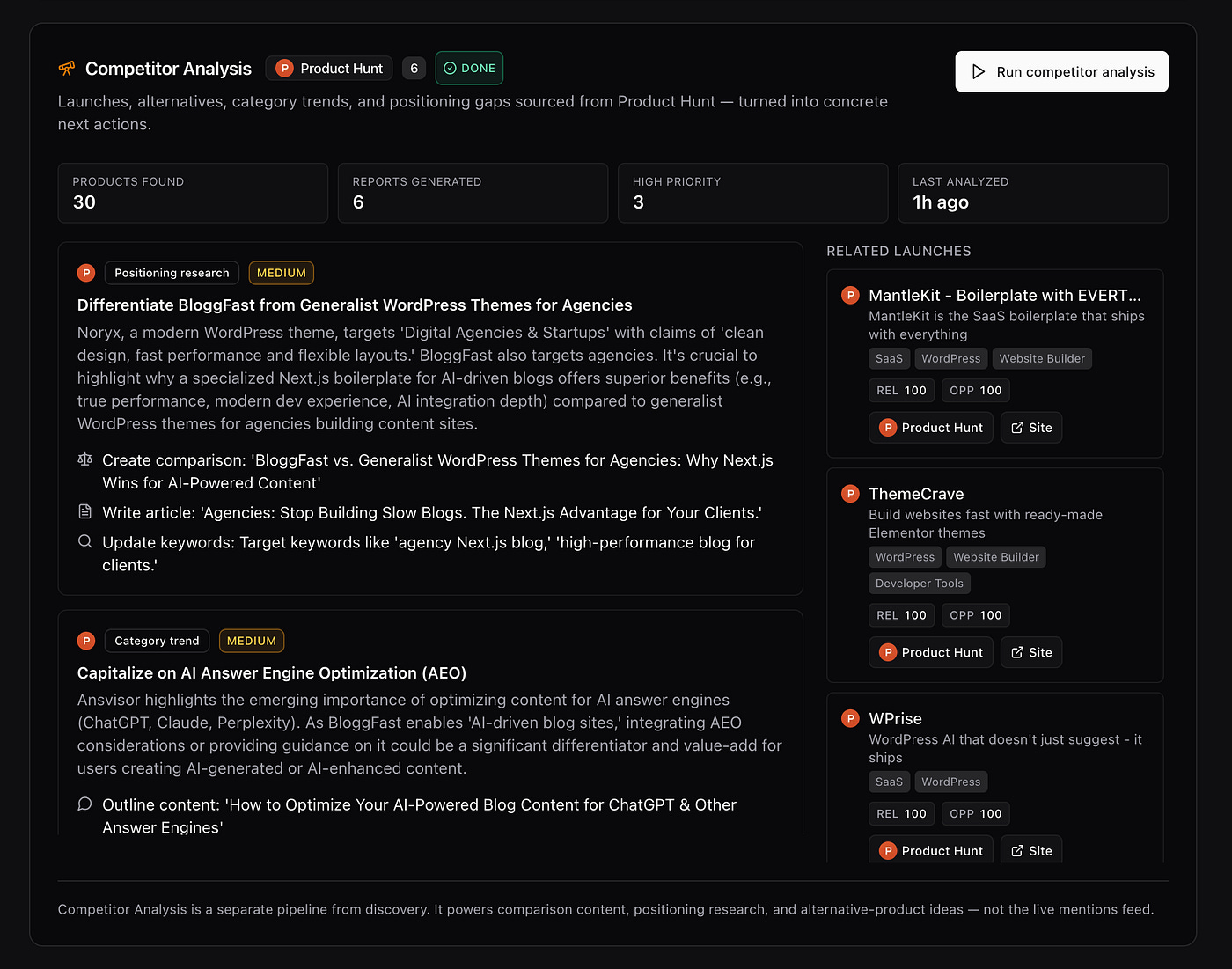Click OPP 100 score on ThemeCrave card
Image resolution: width=1232 pixels, height=969 pixels.
coord(975,615)
